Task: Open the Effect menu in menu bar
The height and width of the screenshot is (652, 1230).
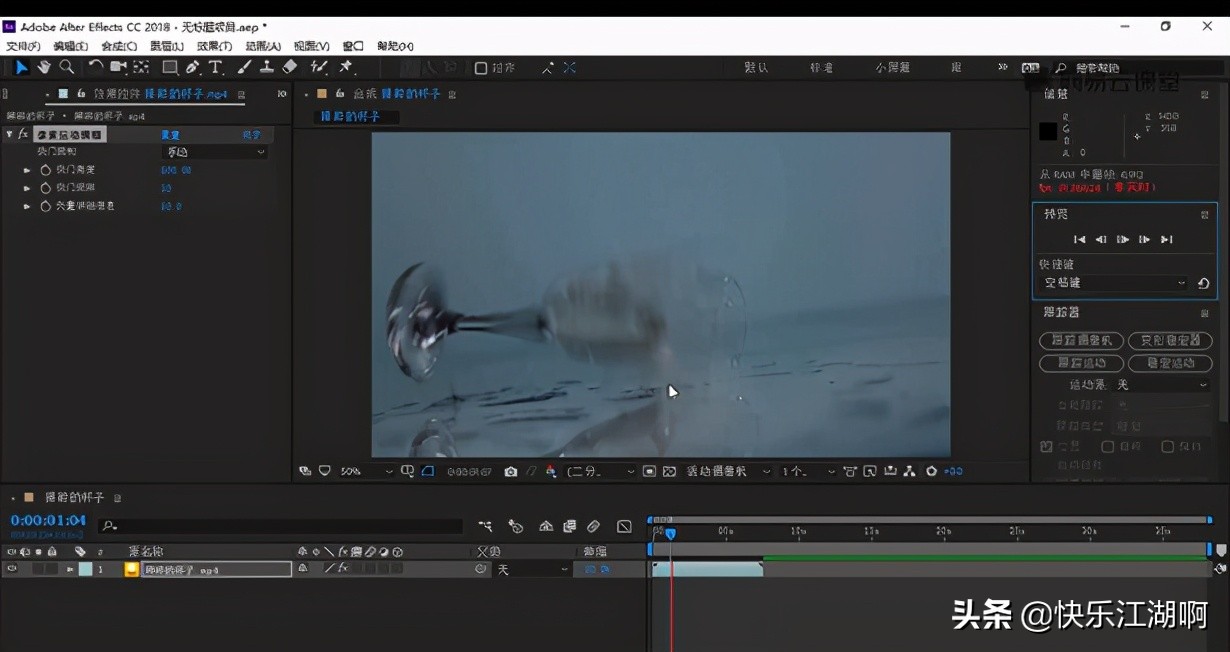Action: click(214, 46)
